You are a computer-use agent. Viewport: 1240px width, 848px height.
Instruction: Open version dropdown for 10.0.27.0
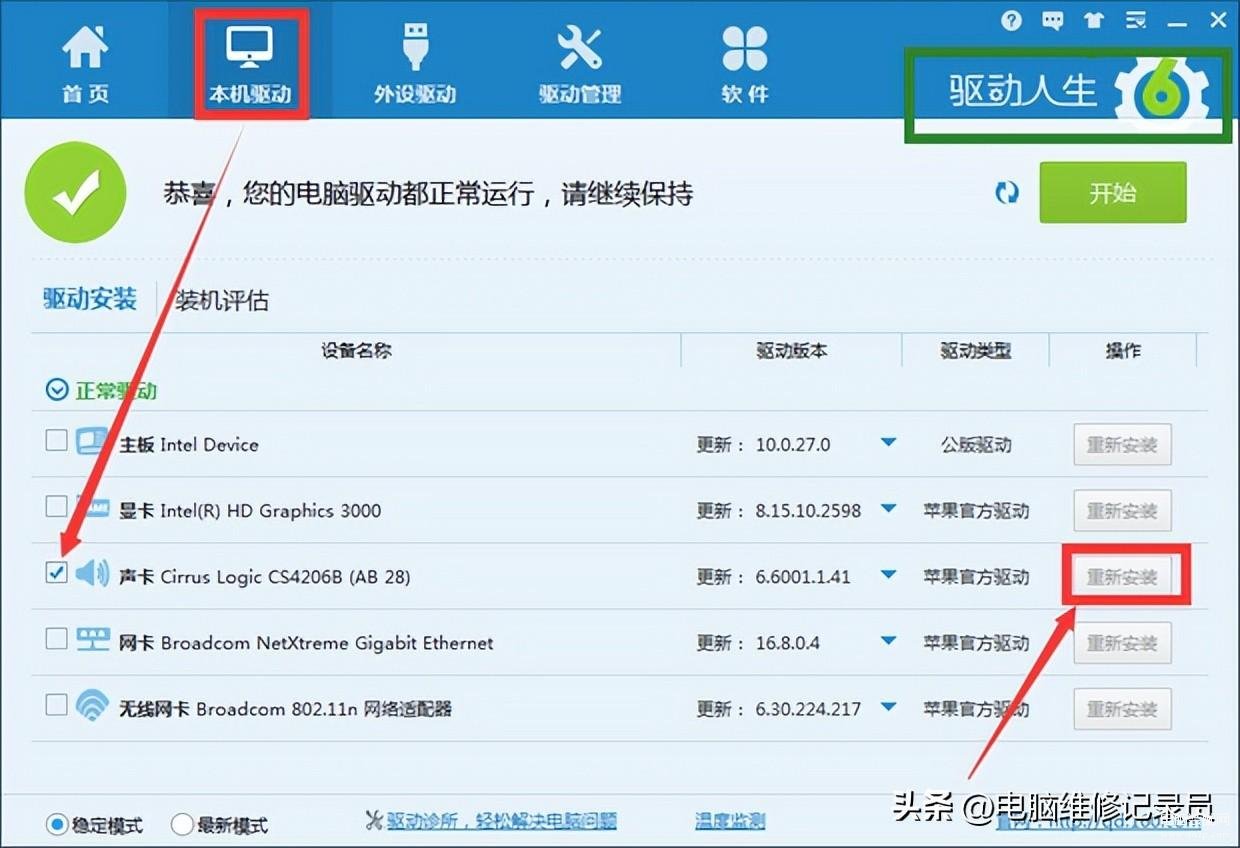click(888, 443)
